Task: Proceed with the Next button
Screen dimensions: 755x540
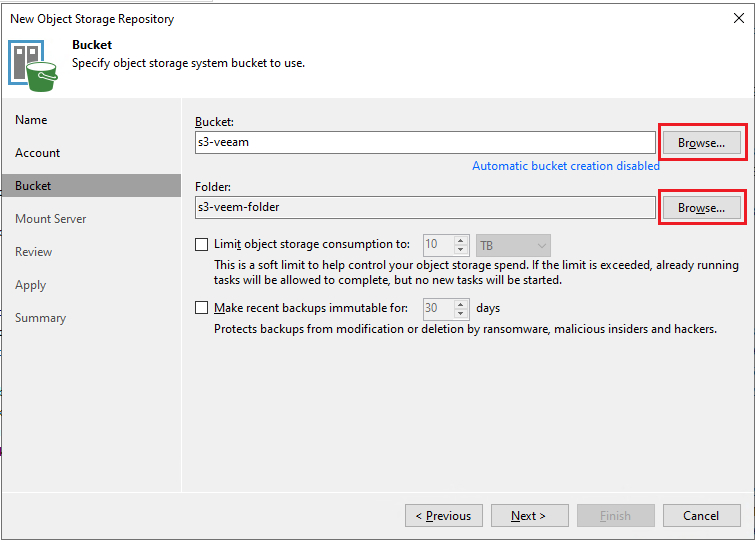Action: point(530,515)
